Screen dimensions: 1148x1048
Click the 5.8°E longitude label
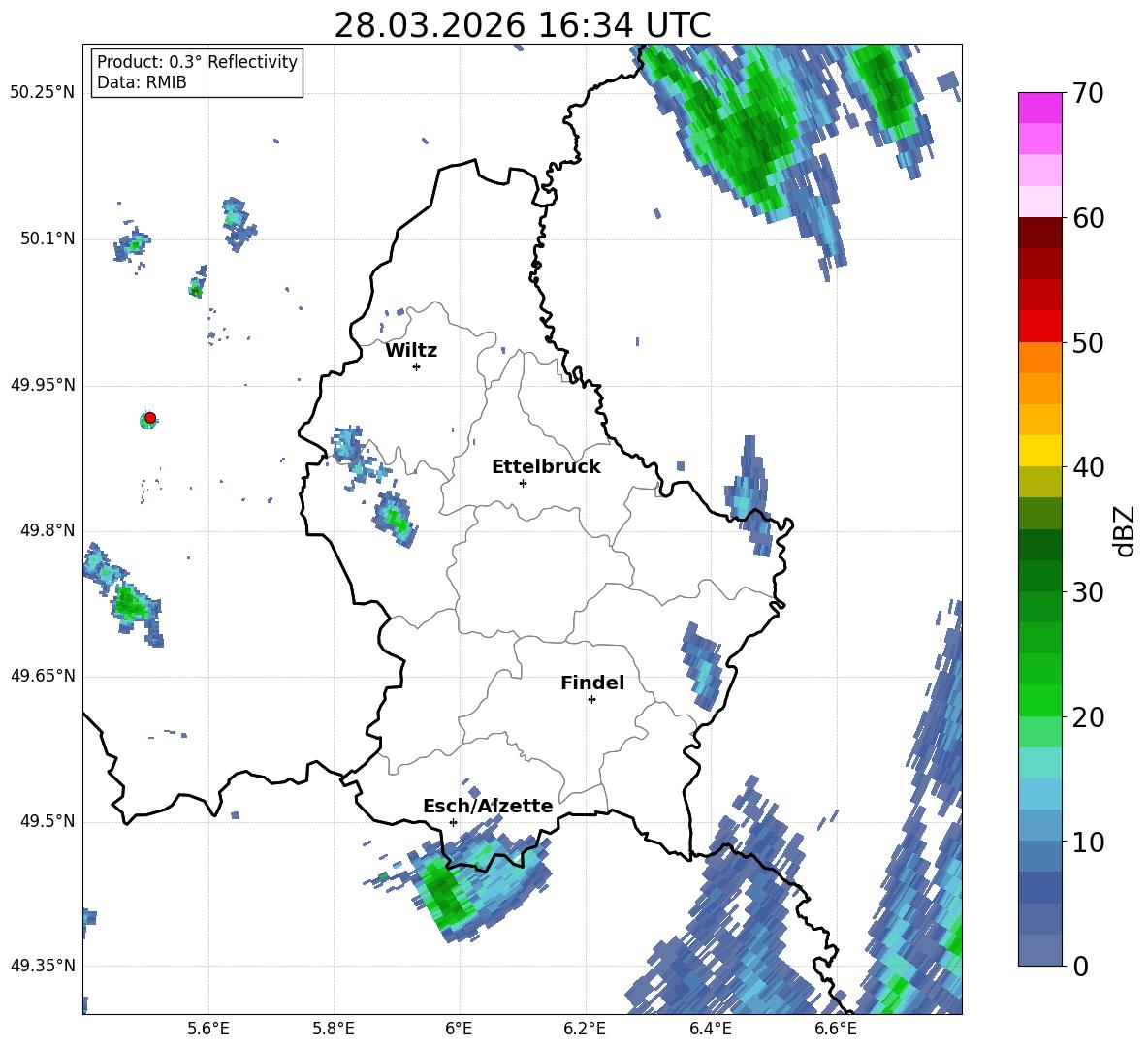coord(334,1029)
